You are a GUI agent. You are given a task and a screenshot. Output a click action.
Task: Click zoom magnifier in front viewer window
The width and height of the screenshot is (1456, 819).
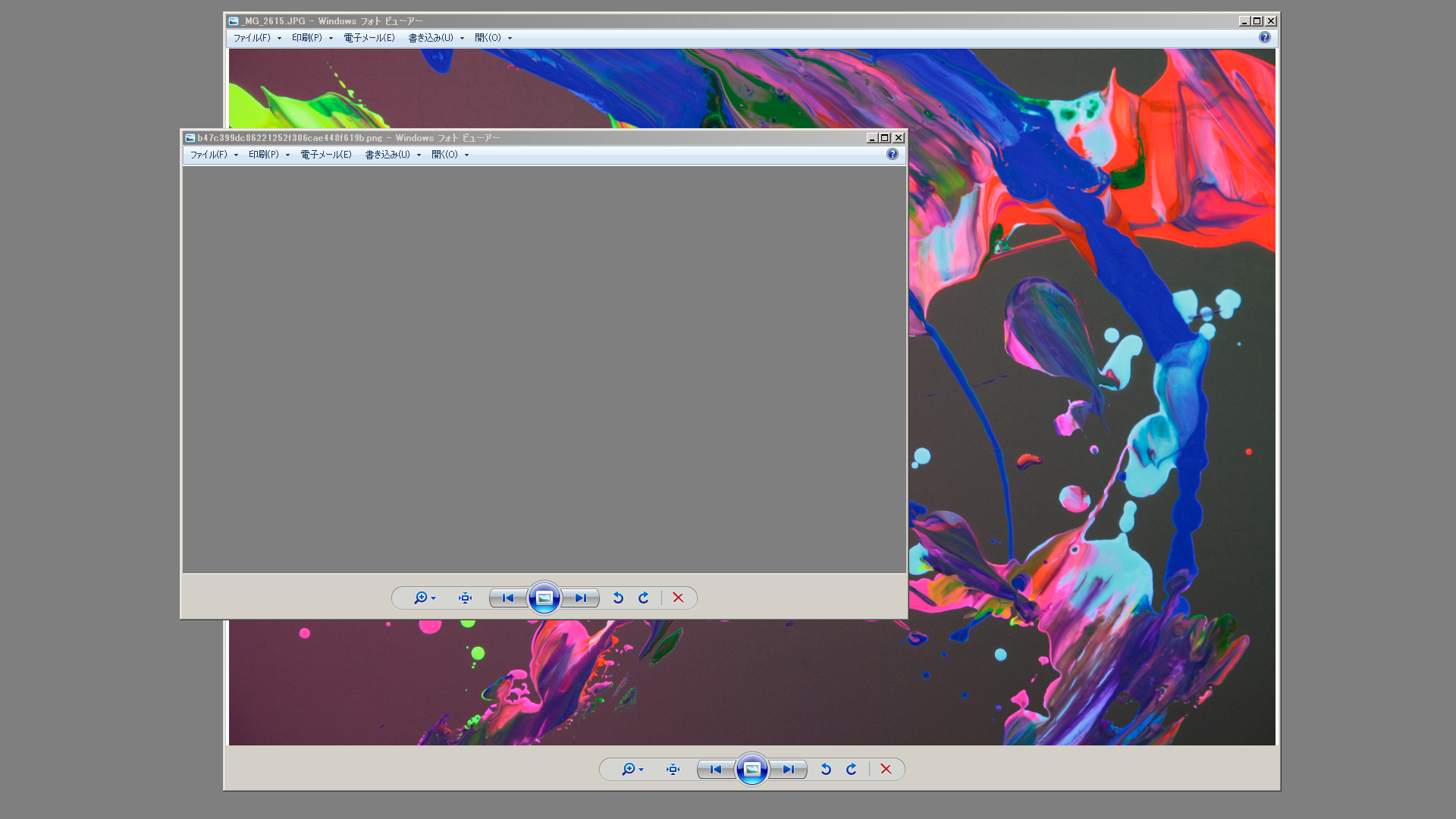click(421, 598)
